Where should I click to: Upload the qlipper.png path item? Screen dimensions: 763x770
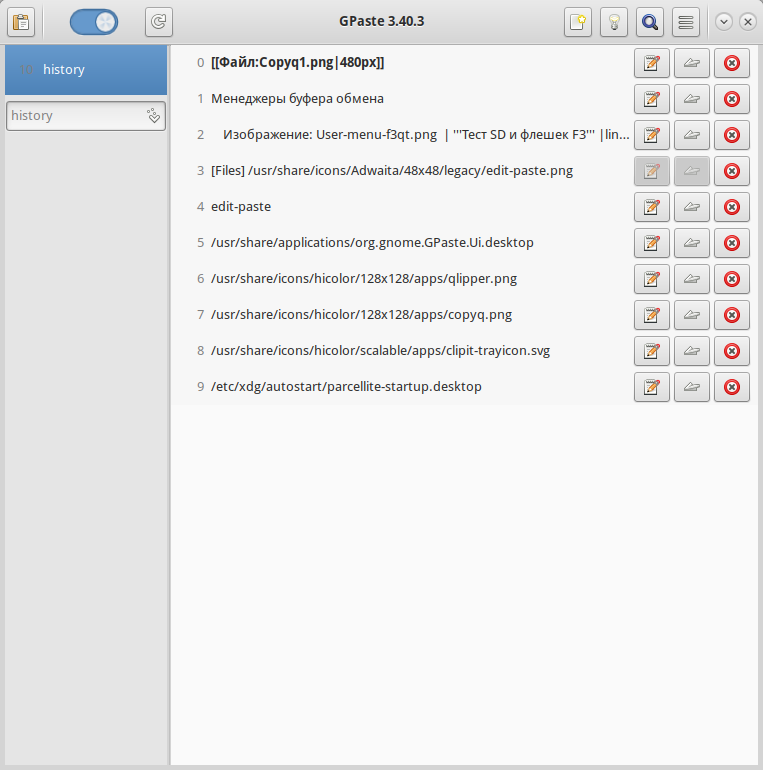692,279
